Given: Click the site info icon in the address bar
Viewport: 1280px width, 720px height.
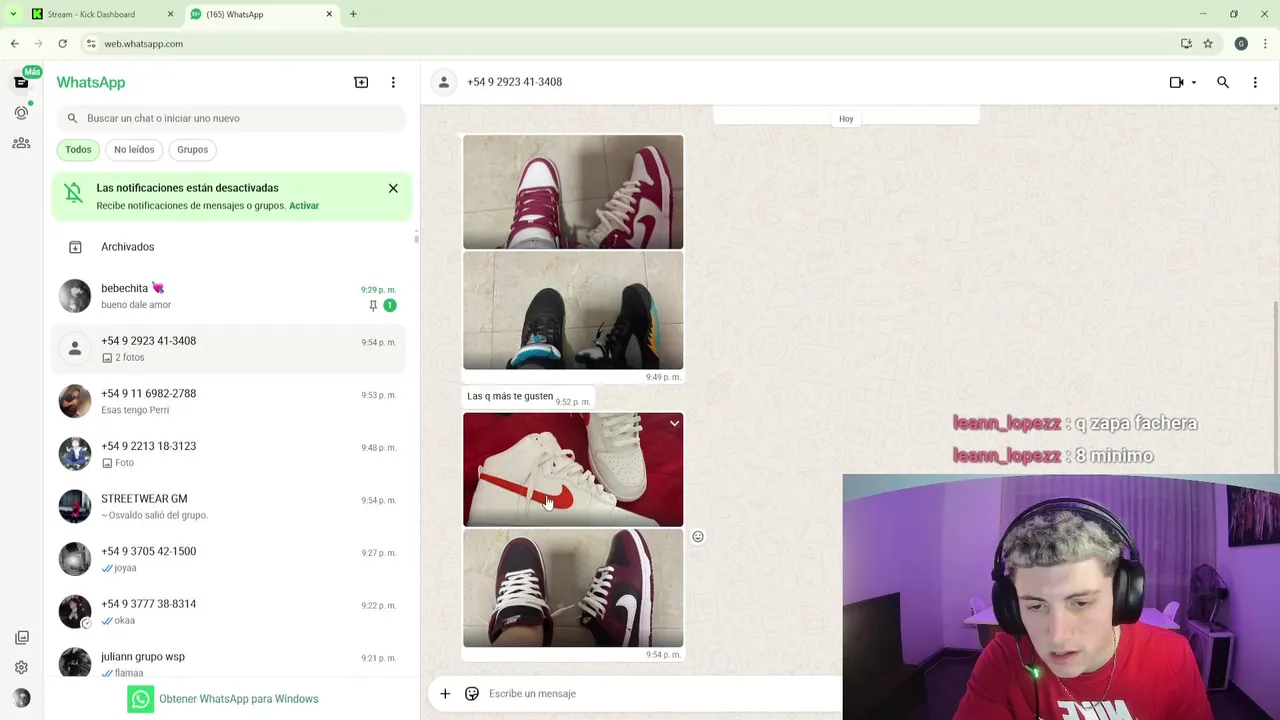Looking at the screenshot, I should 91,43.
